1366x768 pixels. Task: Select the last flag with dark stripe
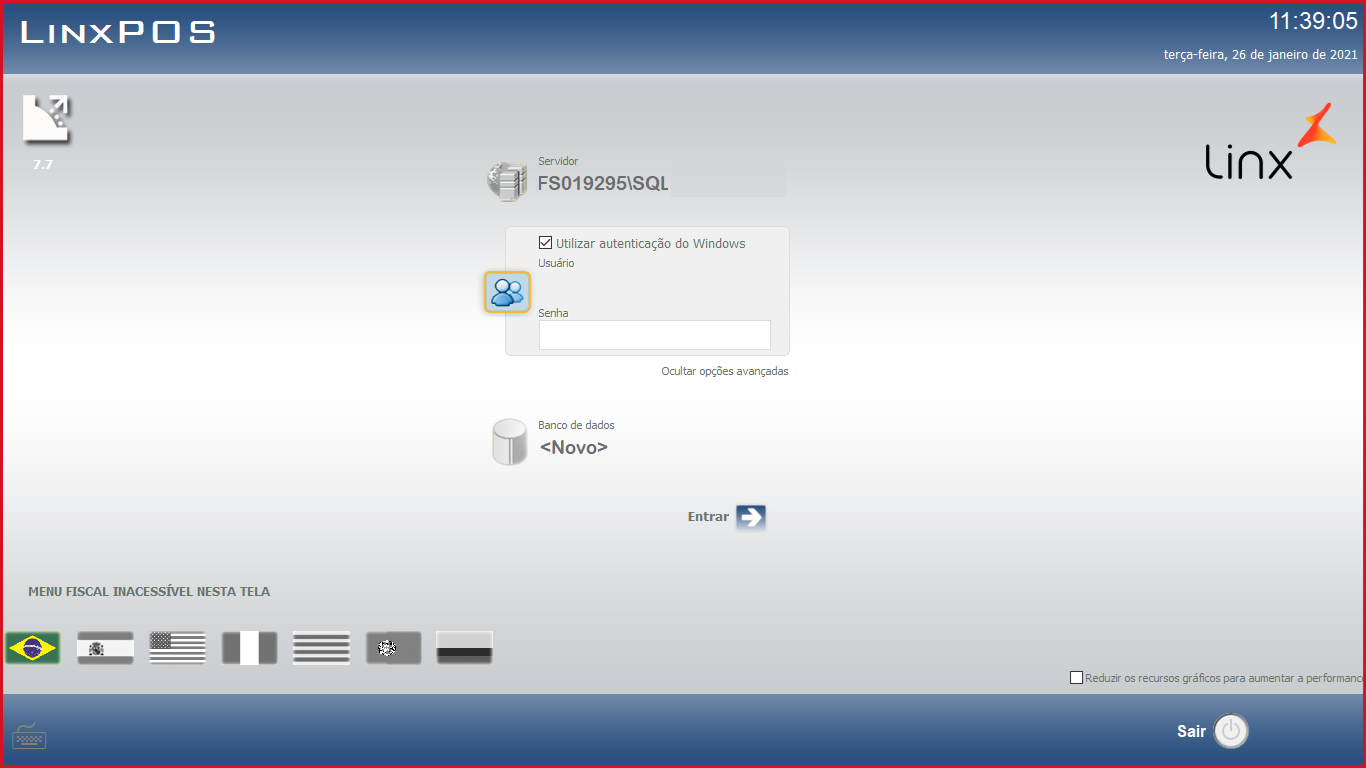(x=465, y=648)
